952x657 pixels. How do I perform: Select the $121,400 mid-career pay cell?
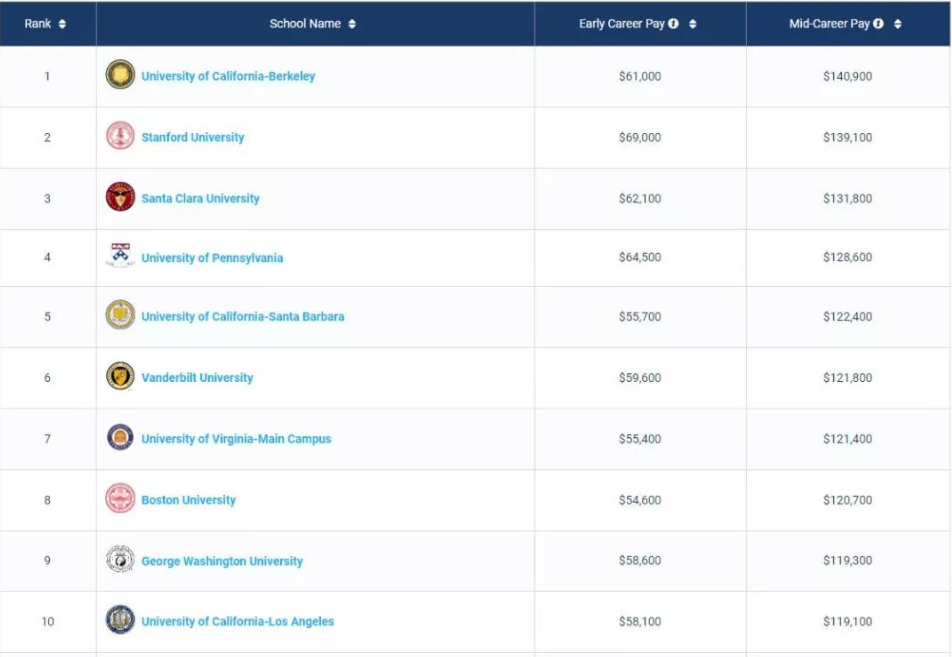(x=848, y=439)
